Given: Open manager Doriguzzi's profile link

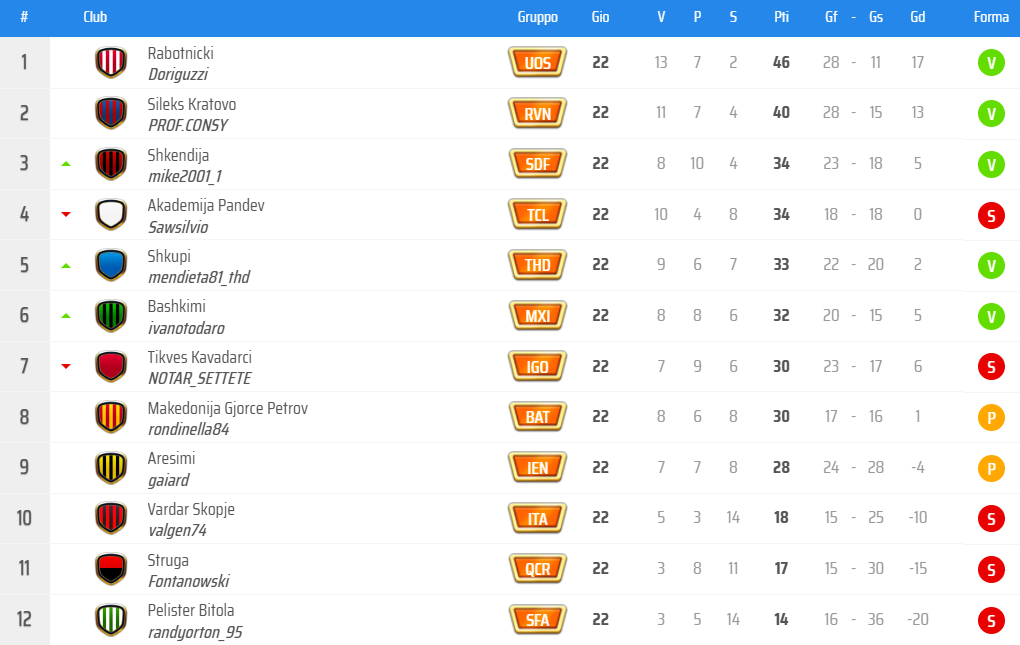Looking at the screenshot, I should click(177, 74).
